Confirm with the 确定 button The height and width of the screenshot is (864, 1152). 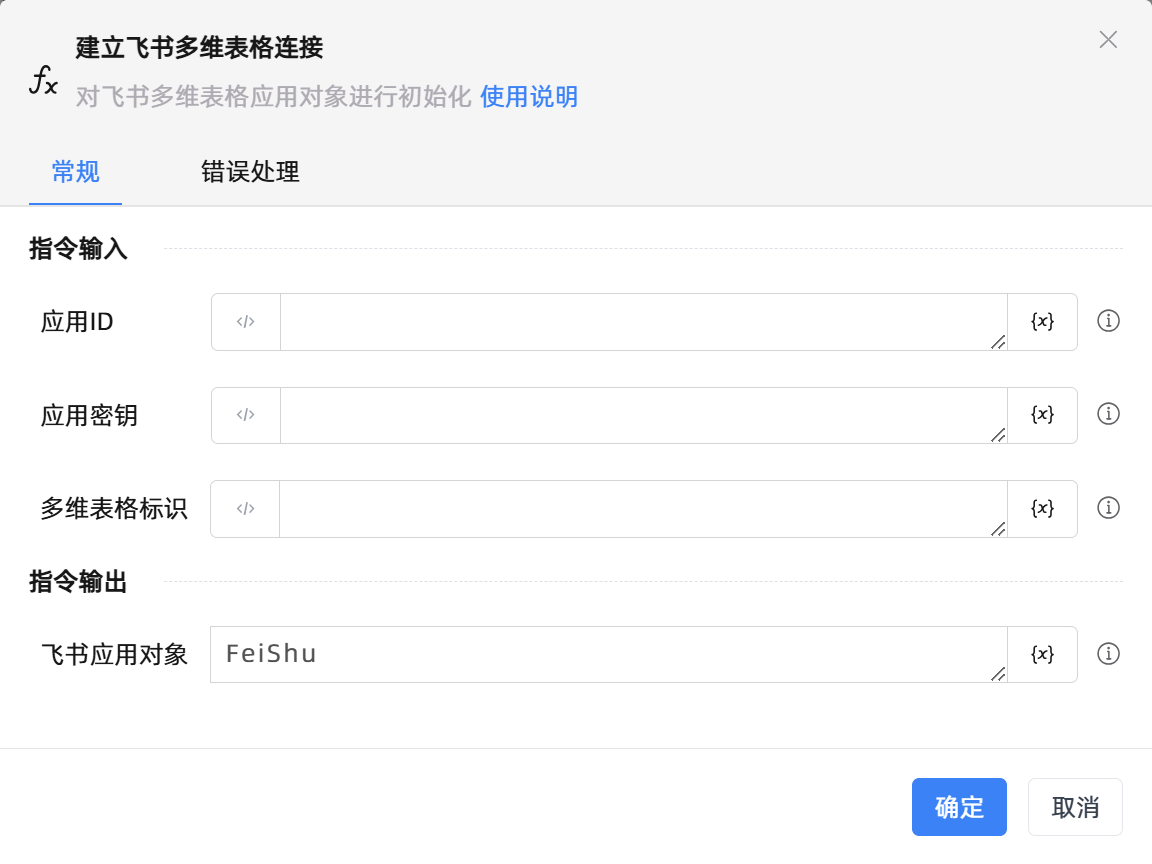[959, 807]
